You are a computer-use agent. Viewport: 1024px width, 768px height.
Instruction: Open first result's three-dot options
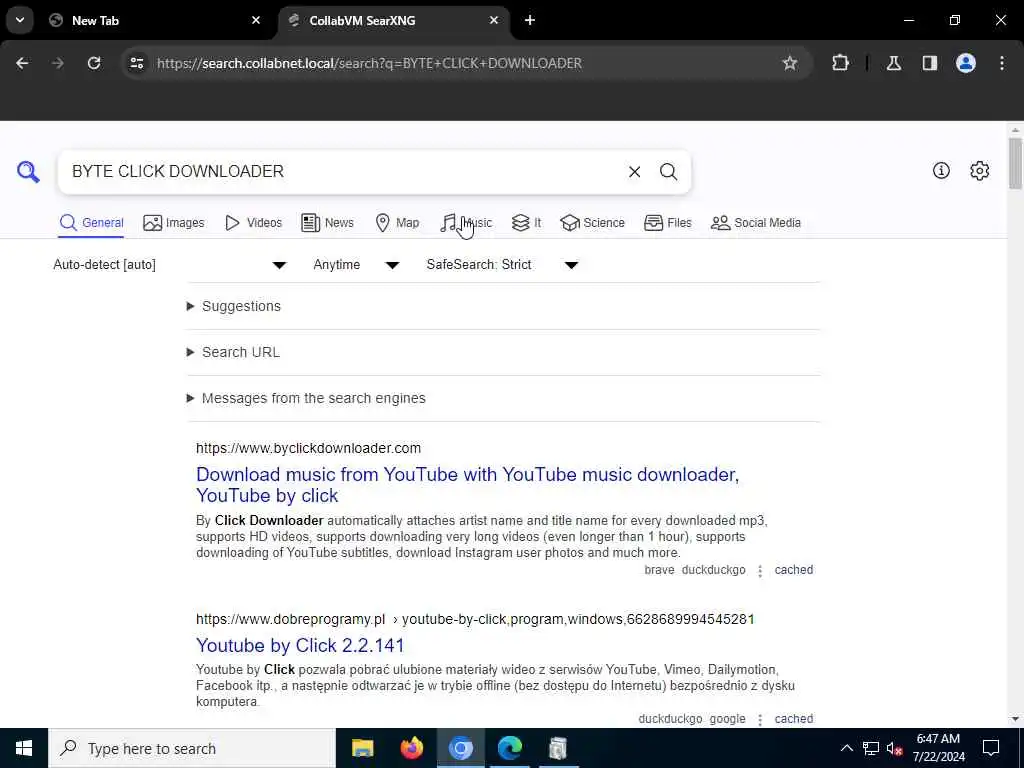760,571
